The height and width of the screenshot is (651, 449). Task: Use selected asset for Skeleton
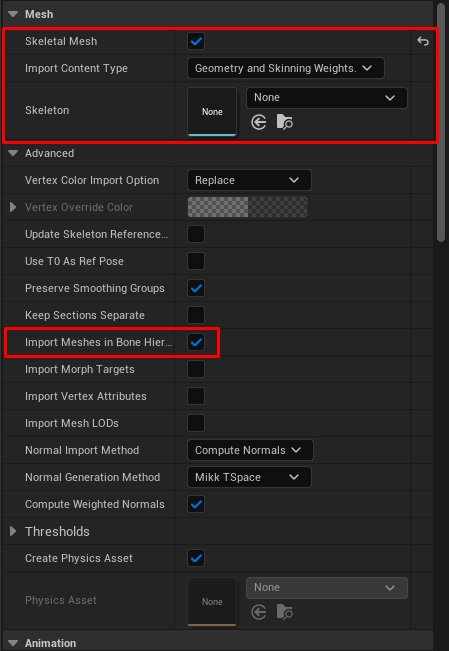point(259,122)
